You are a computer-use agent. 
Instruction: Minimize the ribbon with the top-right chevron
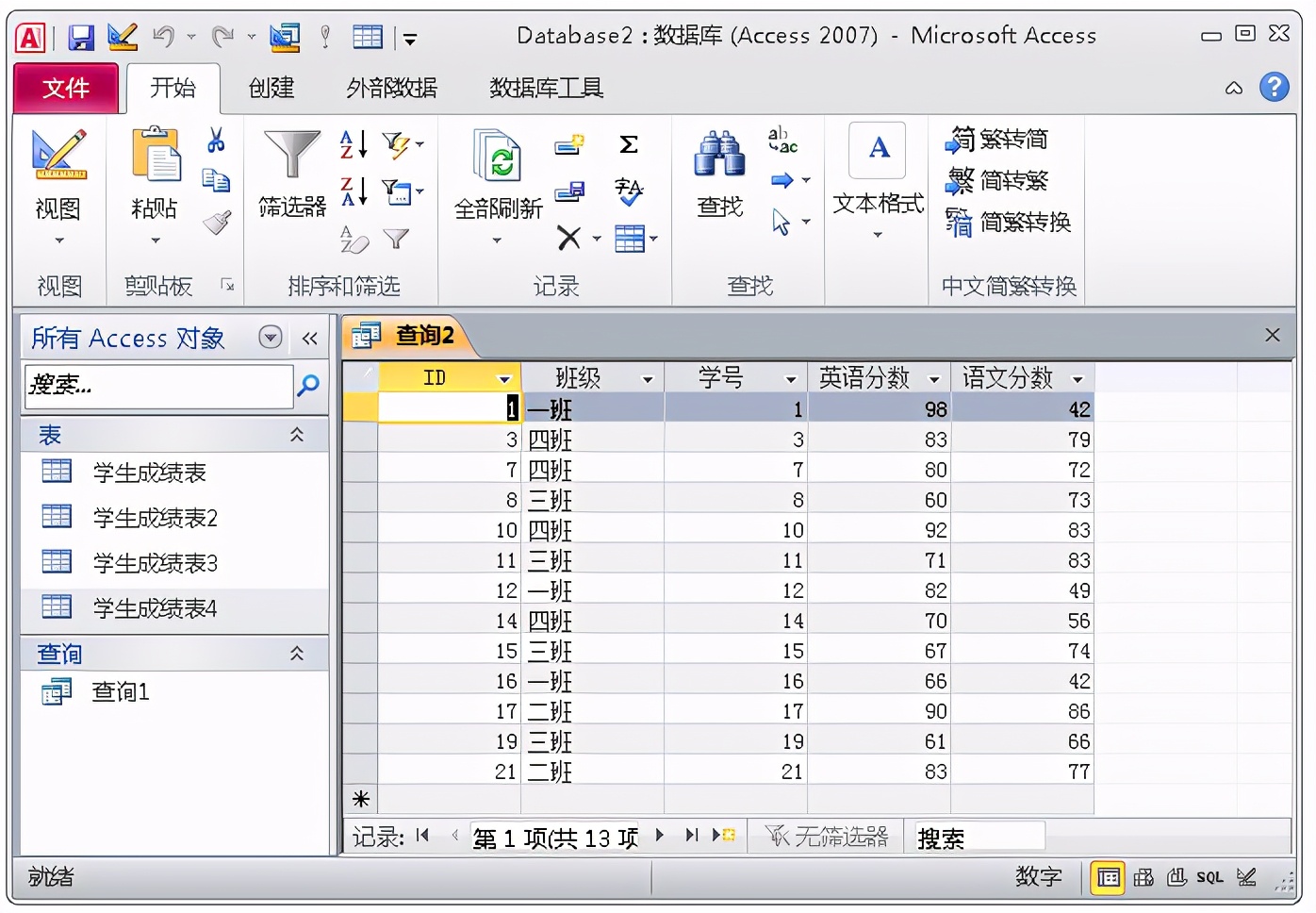coord(1234,88)
